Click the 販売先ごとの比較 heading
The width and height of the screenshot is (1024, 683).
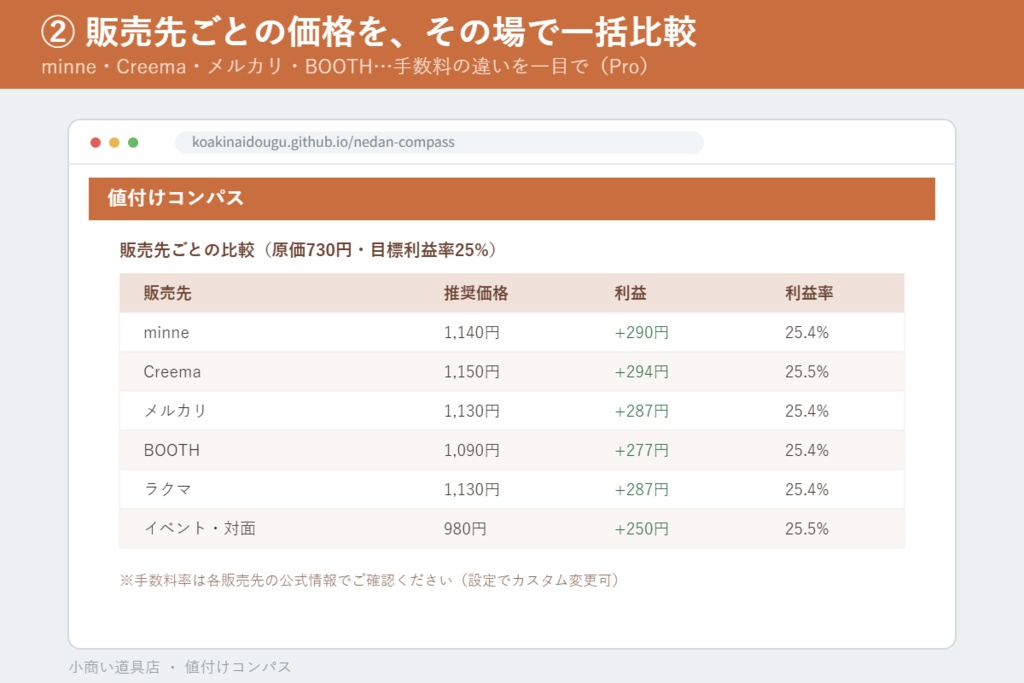308,250
